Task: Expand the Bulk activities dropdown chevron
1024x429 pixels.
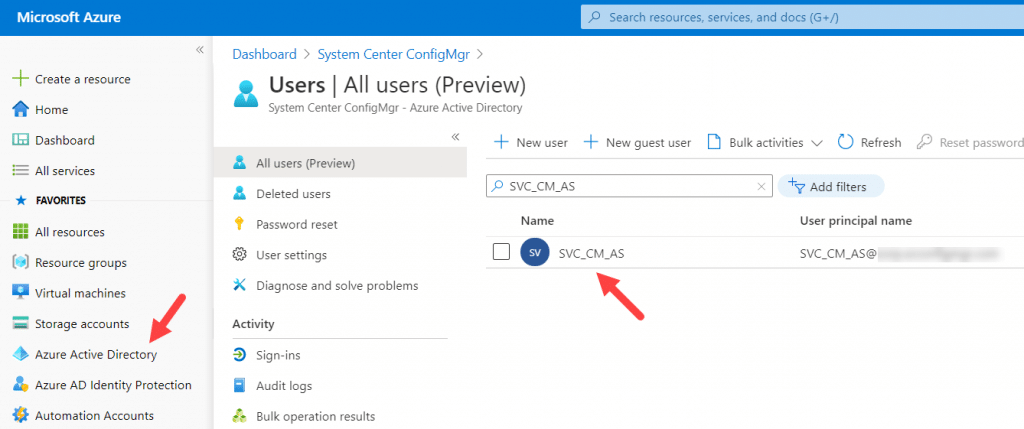Action: [x=816, y=143]
